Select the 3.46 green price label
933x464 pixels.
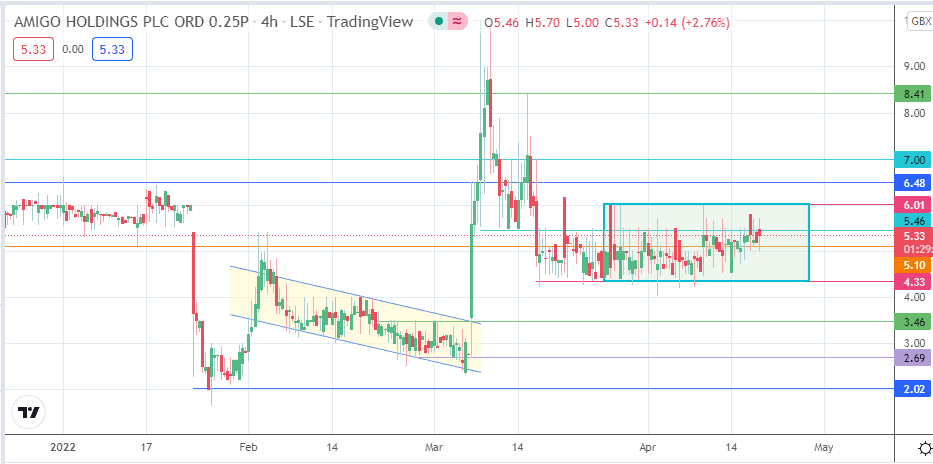(x=913, y=322)
